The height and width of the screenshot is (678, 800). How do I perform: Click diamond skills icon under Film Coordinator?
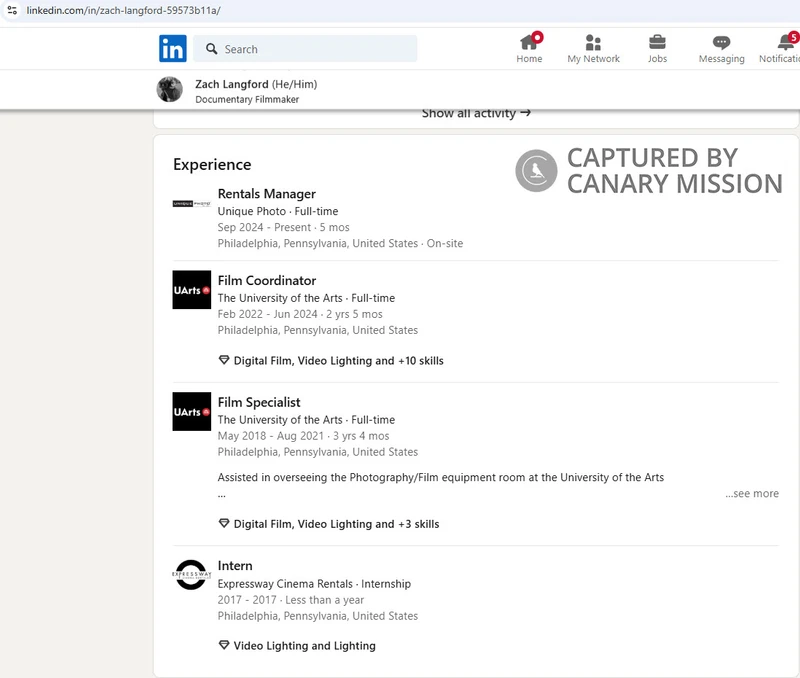[x=223, y=360]
